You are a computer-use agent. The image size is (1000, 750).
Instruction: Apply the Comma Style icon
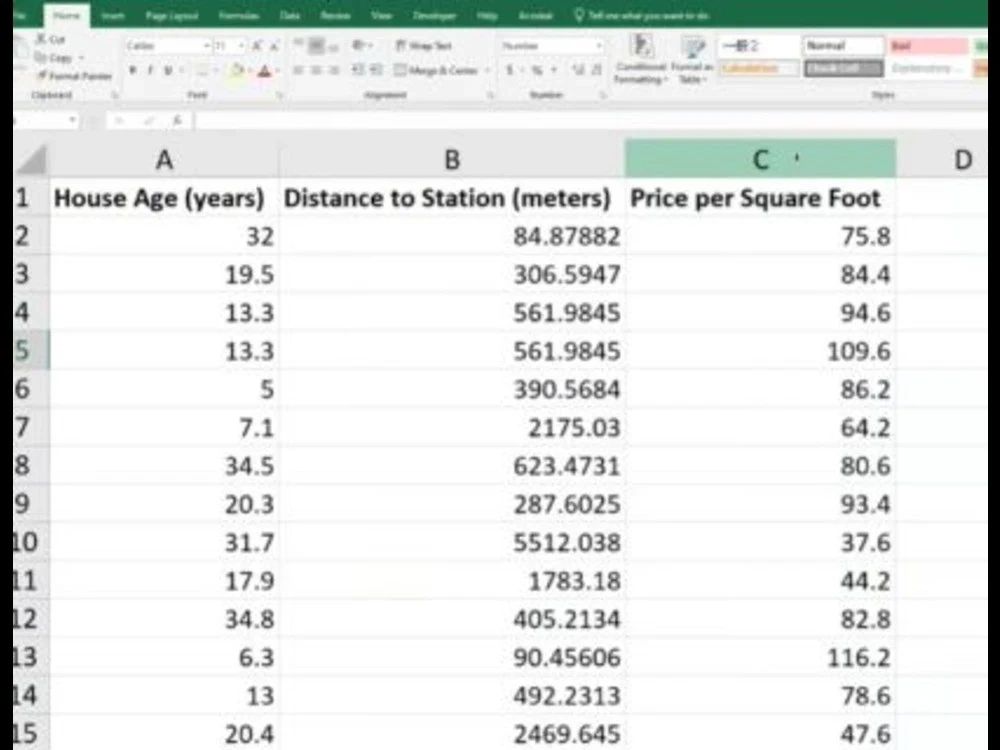pyautogui.click(x=554, y=70)
